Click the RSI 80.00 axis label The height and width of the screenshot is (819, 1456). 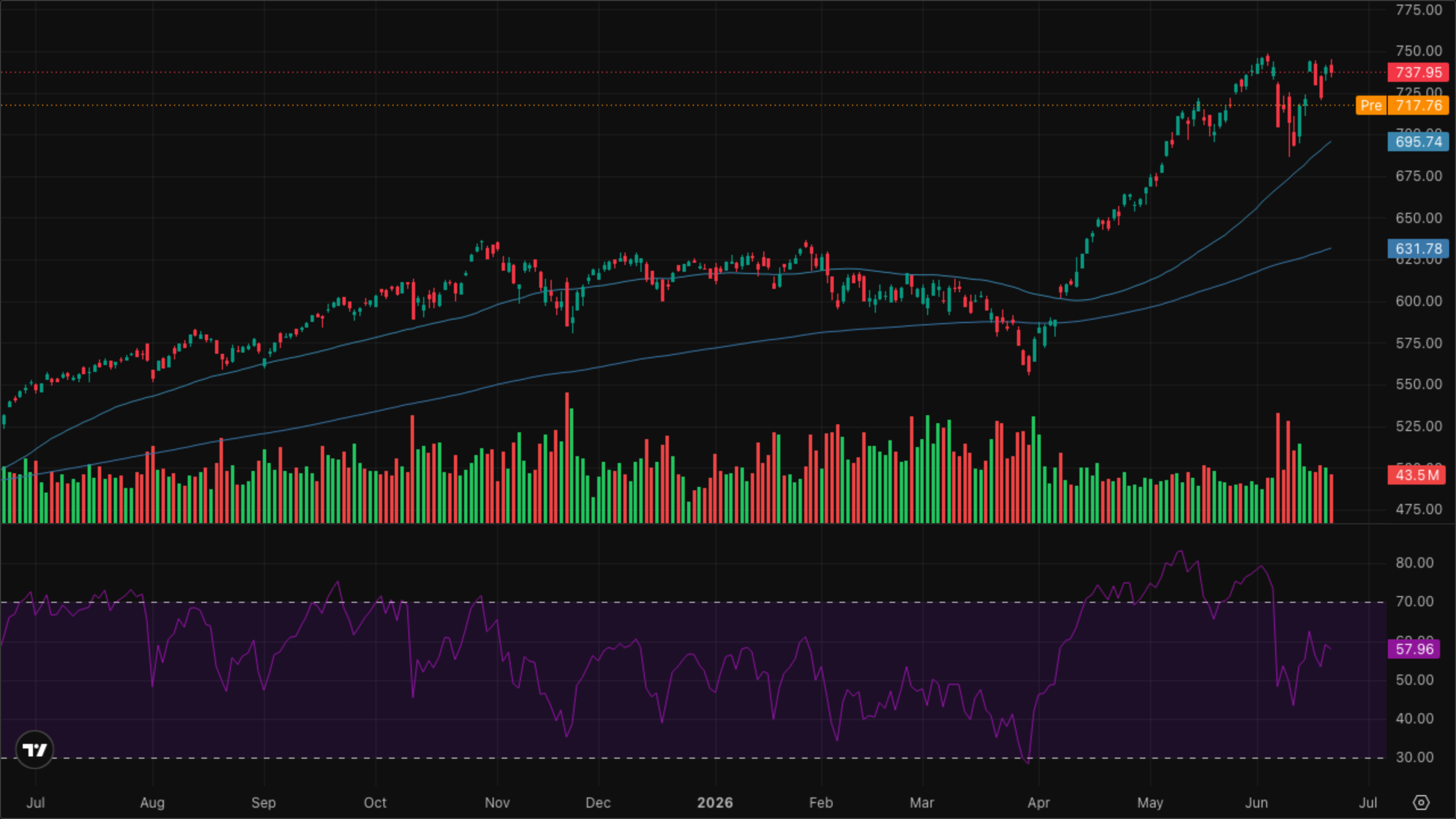(x=1414, y=563)
